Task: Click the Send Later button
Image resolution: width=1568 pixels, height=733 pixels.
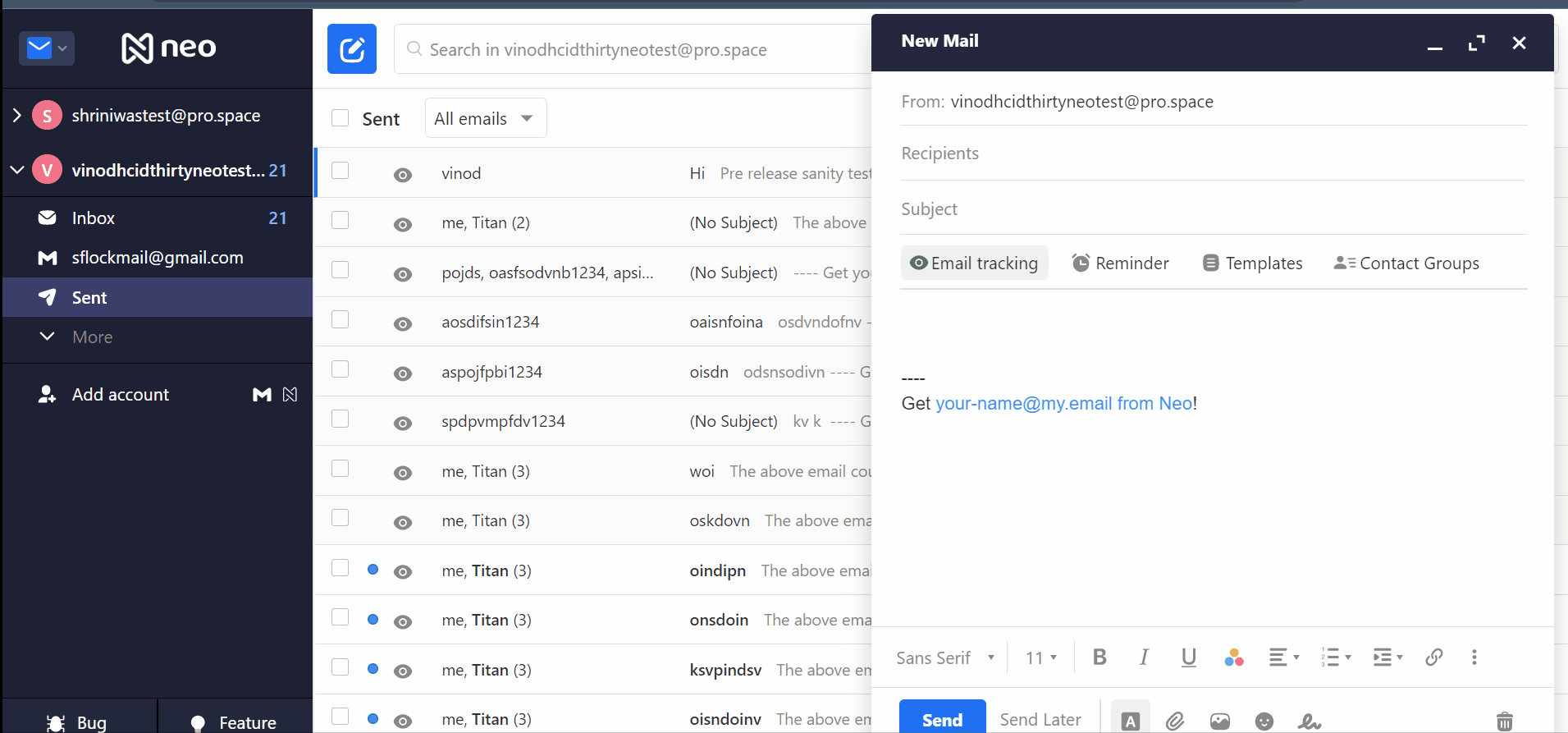Action: click(1040, 720)
